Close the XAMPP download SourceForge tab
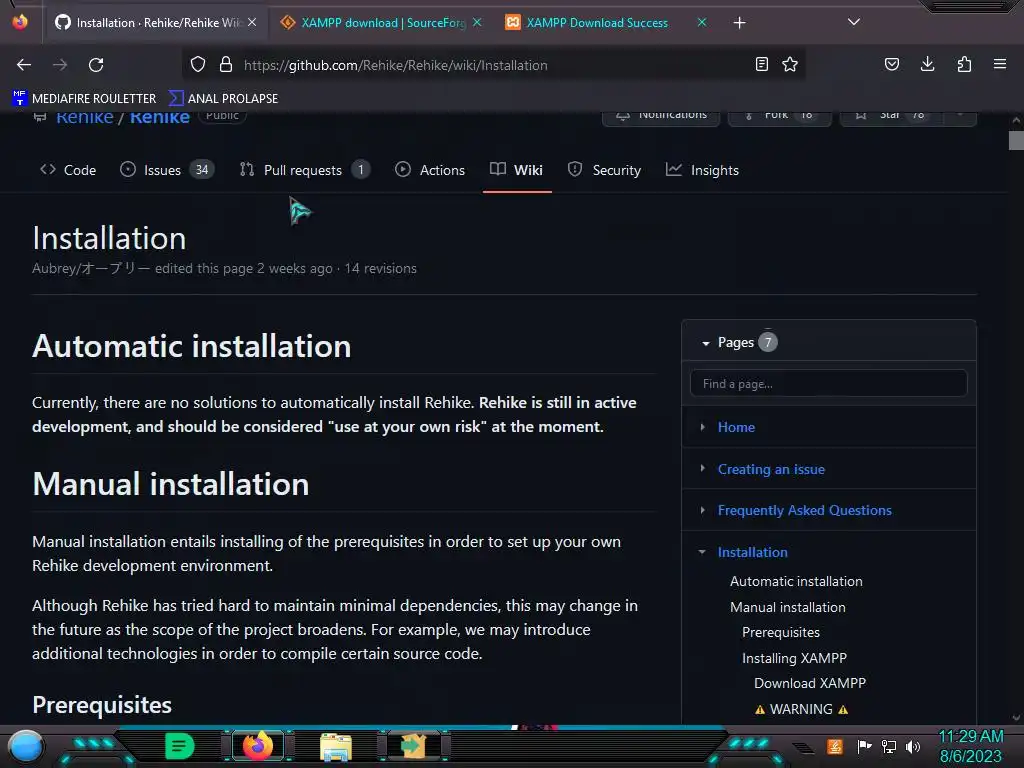1024x768 pixels. [x=477, y=22]
